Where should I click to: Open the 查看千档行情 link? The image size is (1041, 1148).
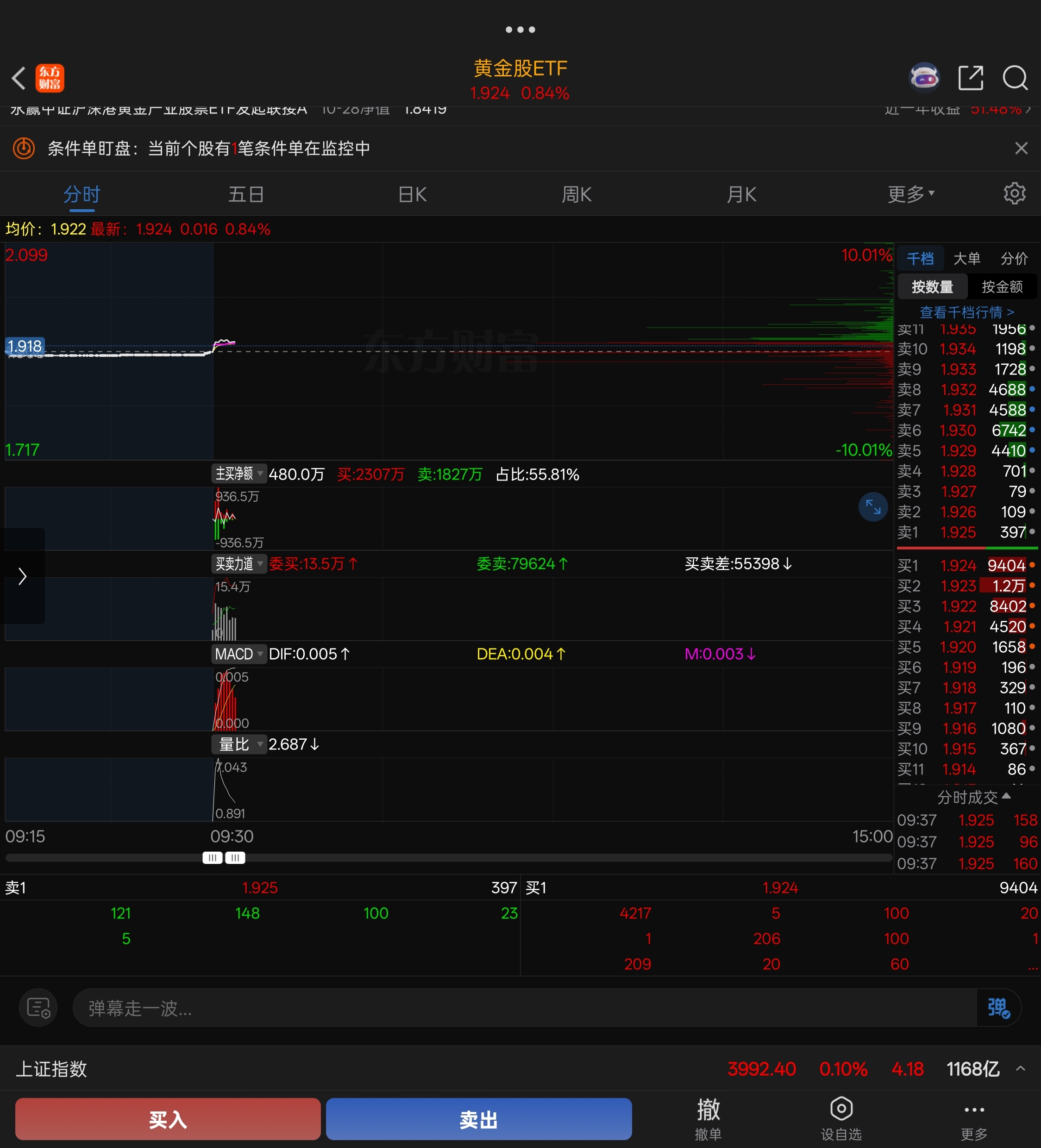click(966, 312)
